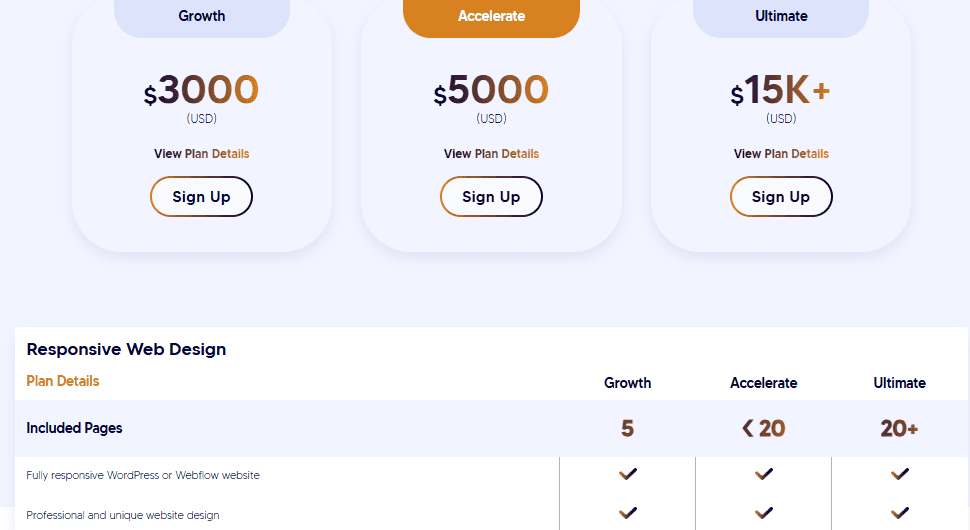Click Growth checkmark for unique website design
This screenshot has height=530, width=970.
coord(628,513)
